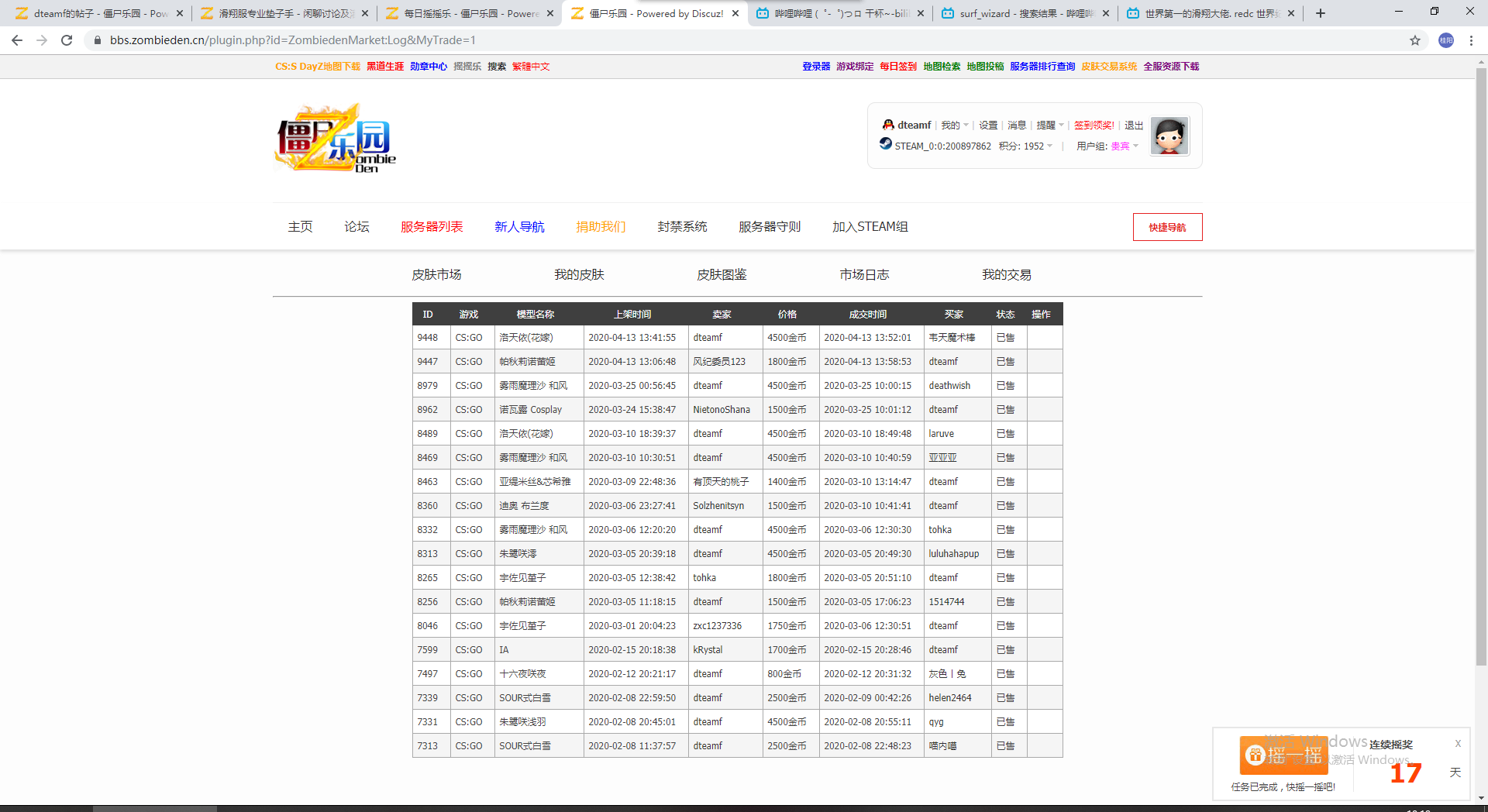Open the Chrome three-dot menu
Viewport: 1488px width, 812px height.
pos(1471,40)
